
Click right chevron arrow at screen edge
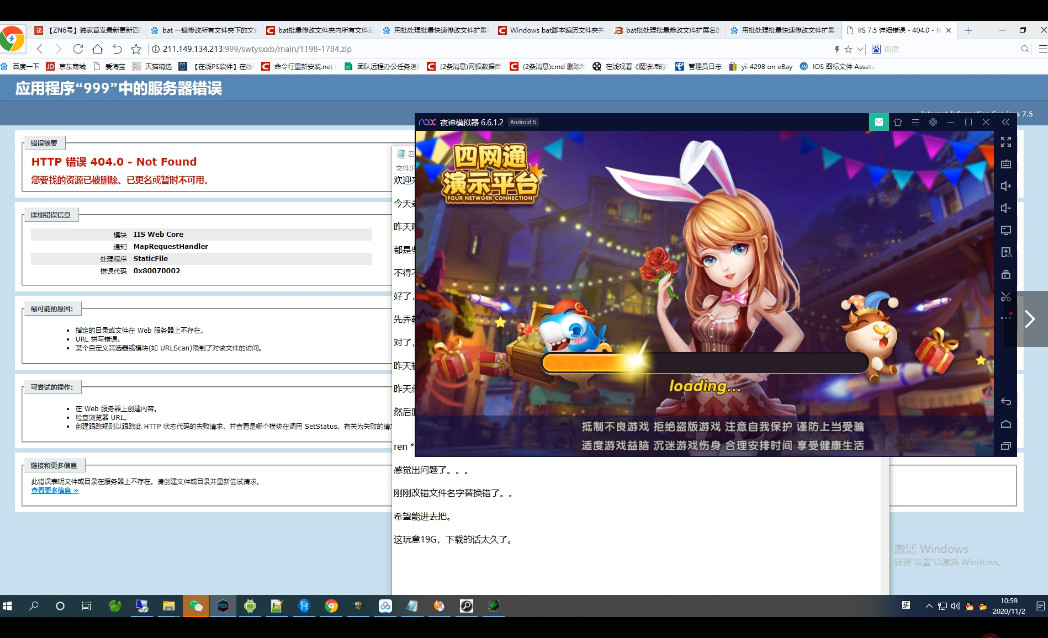tap(1030, 319)
